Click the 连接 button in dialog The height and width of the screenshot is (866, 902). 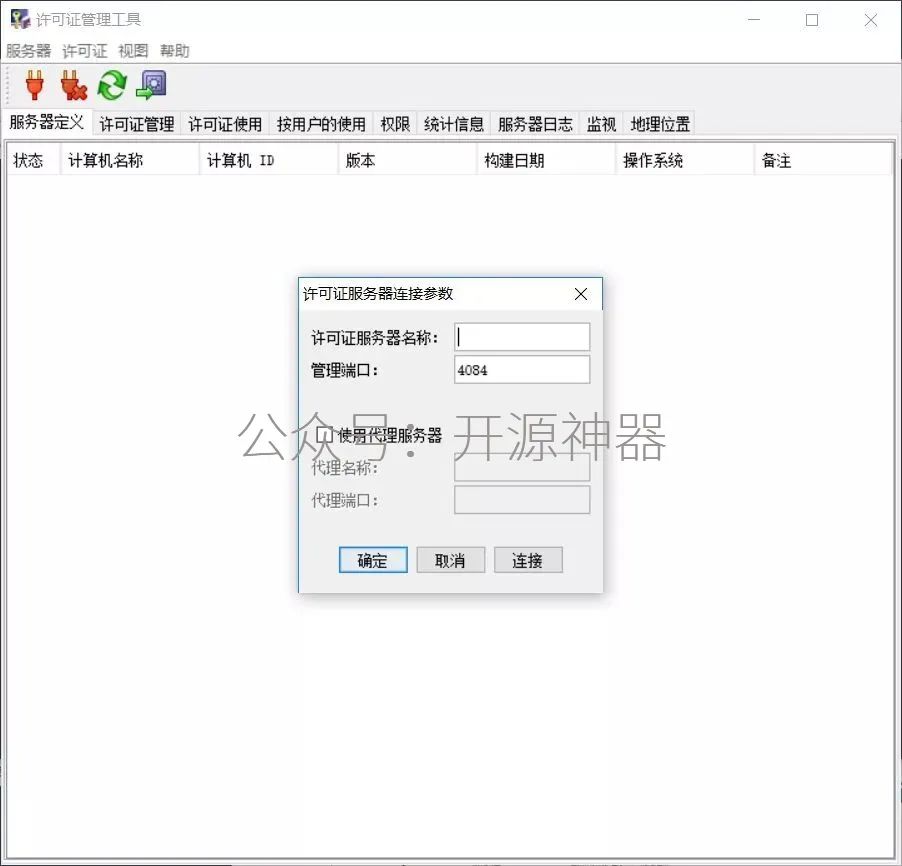coord(528,561)
